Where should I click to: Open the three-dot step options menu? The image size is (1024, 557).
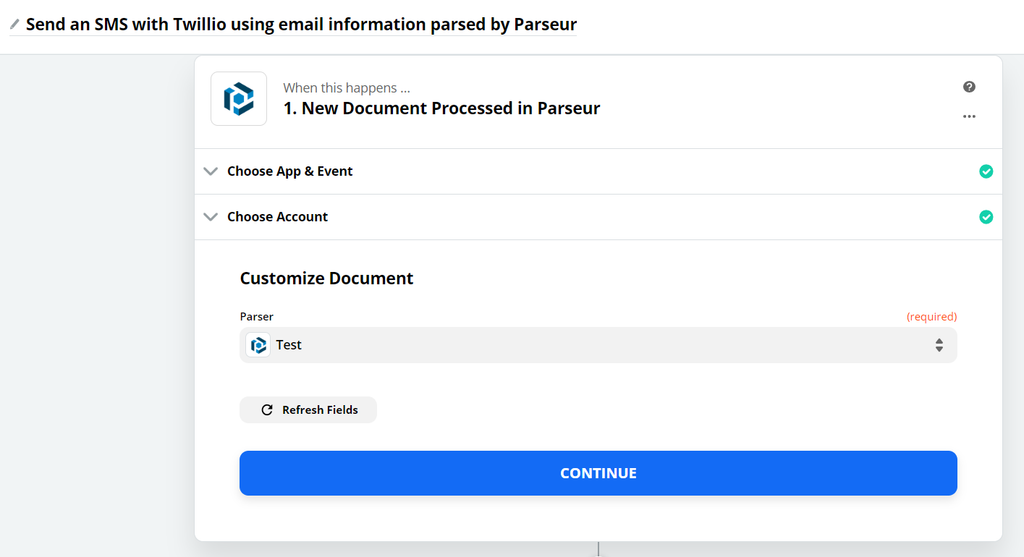point(969,116)
